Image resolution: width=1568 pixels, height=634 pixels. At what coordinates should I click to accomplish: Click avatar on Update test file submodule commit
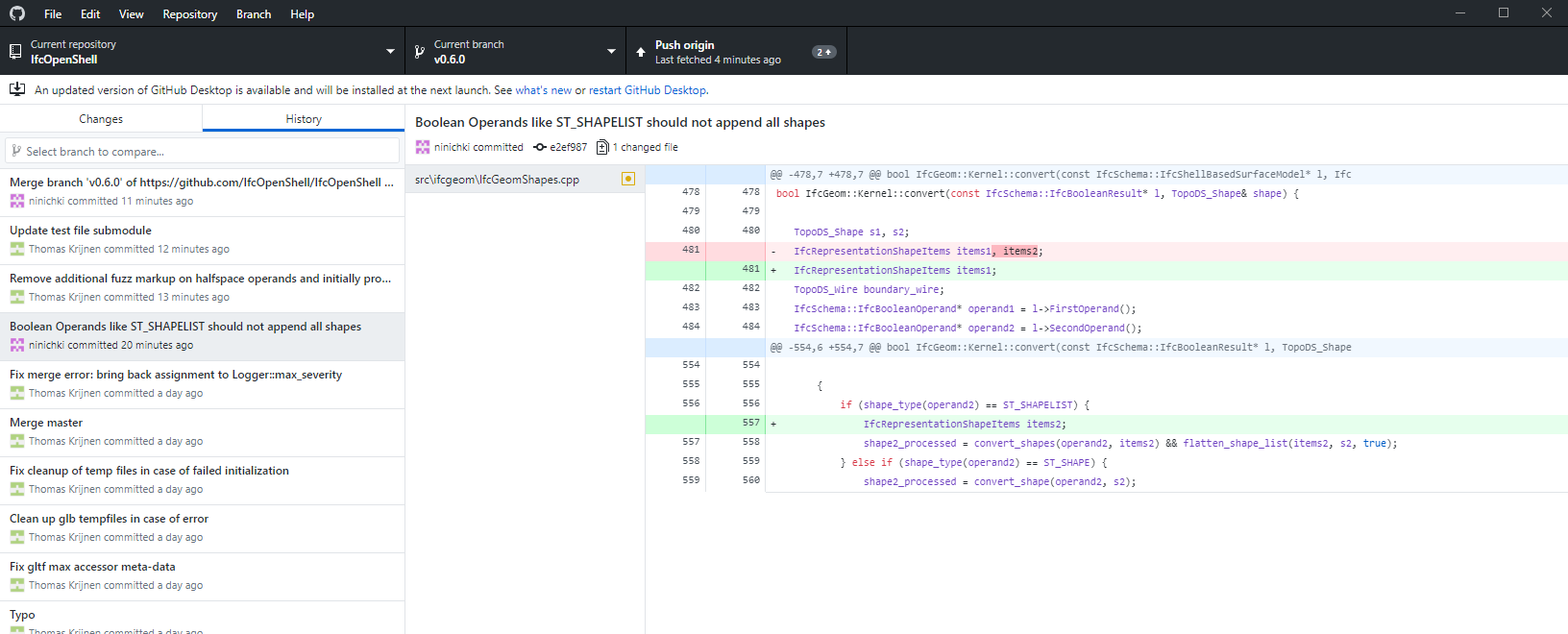click(x=17, y=249)
